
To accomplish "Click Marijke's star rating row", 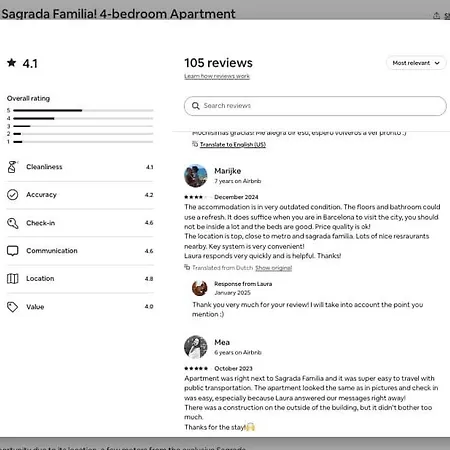I will [196, 197].
